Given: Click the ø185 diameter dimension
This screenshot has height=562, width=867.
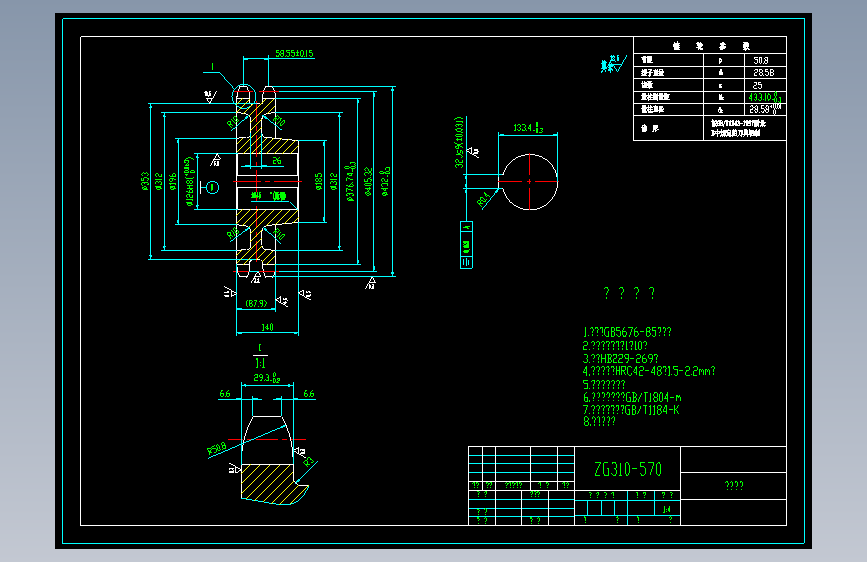Looking at the screenshot, I should pyautogui.click(x=318, y=181).
